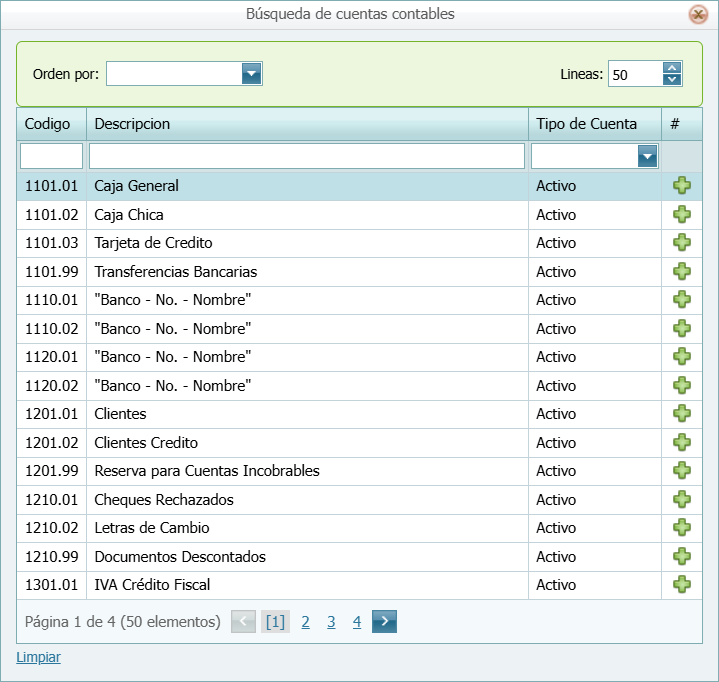Add account 1301.01 IVA Crédito Fiscal
Screen dimensions: 719x682
tap(682, 584)
